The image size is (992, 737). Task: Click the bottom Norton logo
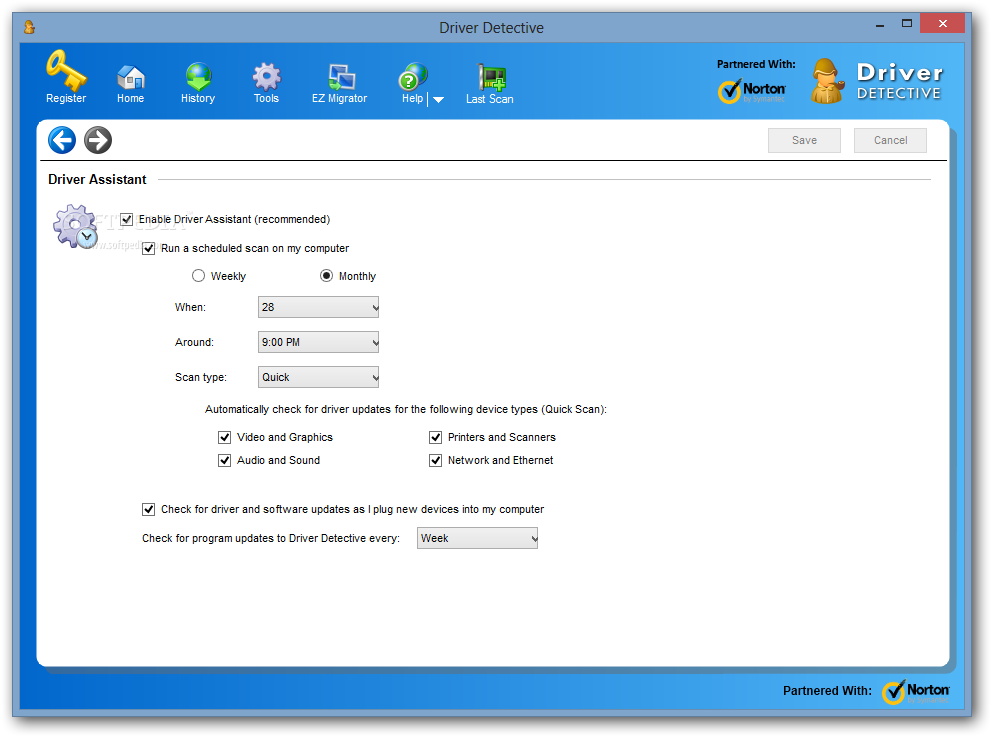(x=916, y=692)
